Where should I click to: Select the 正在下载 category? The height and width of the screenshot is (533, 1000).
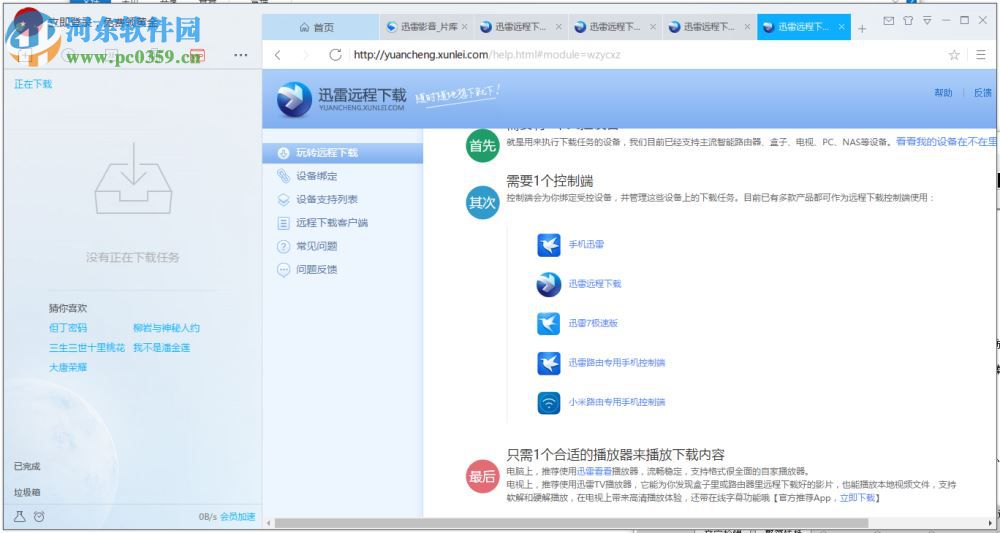(x=33, y=84)
